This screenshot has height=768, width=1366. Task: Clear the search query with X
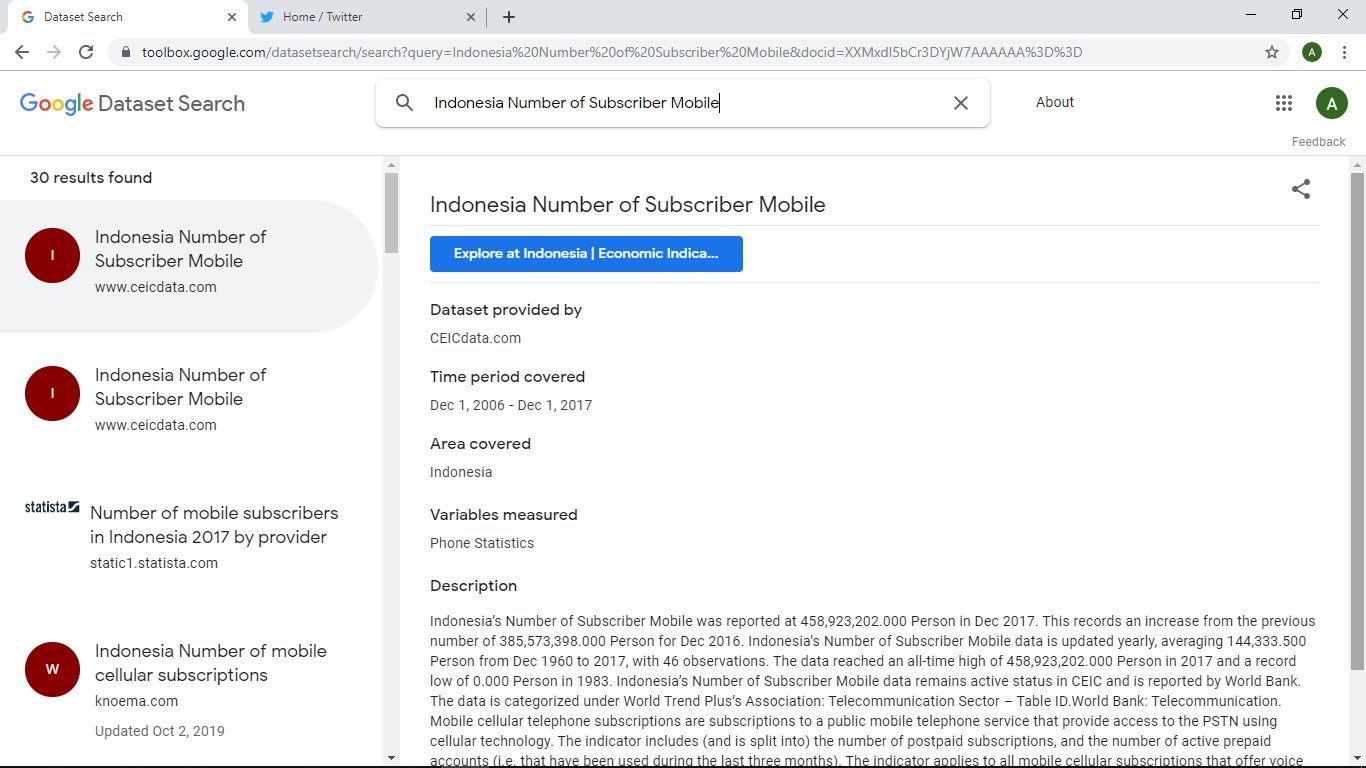[961, 103]
